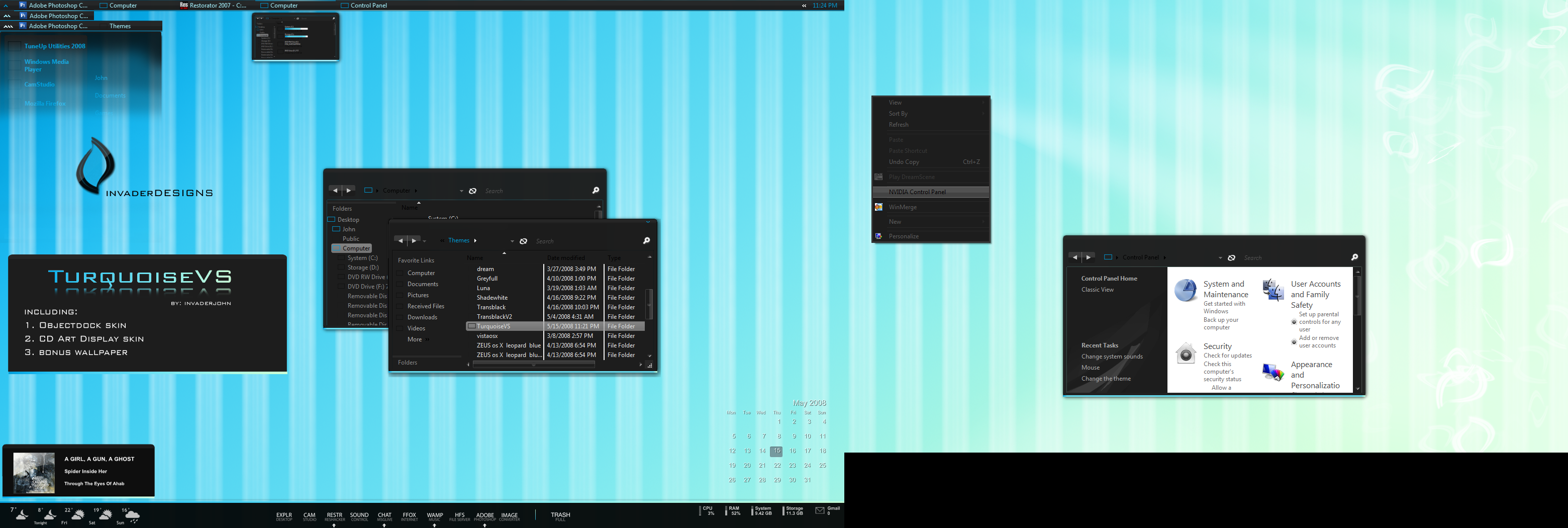
Task: Click forward arrow in Control Panel window
Action: pyautogui.click(x=1089, y=257)
